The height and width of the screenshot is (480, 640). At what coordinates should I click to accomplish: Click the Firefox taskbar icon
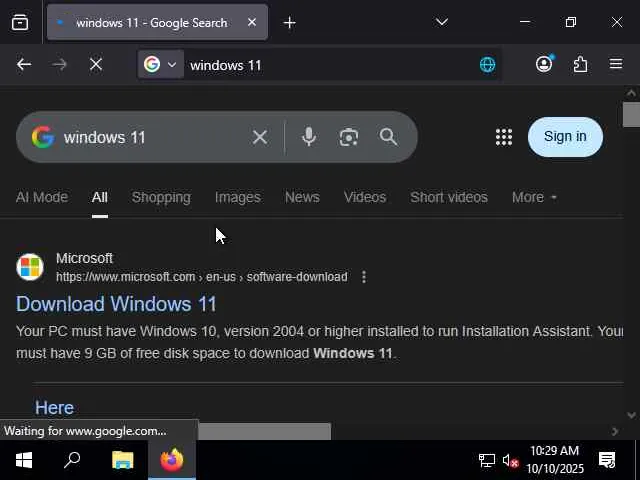[x=172, y=460]
